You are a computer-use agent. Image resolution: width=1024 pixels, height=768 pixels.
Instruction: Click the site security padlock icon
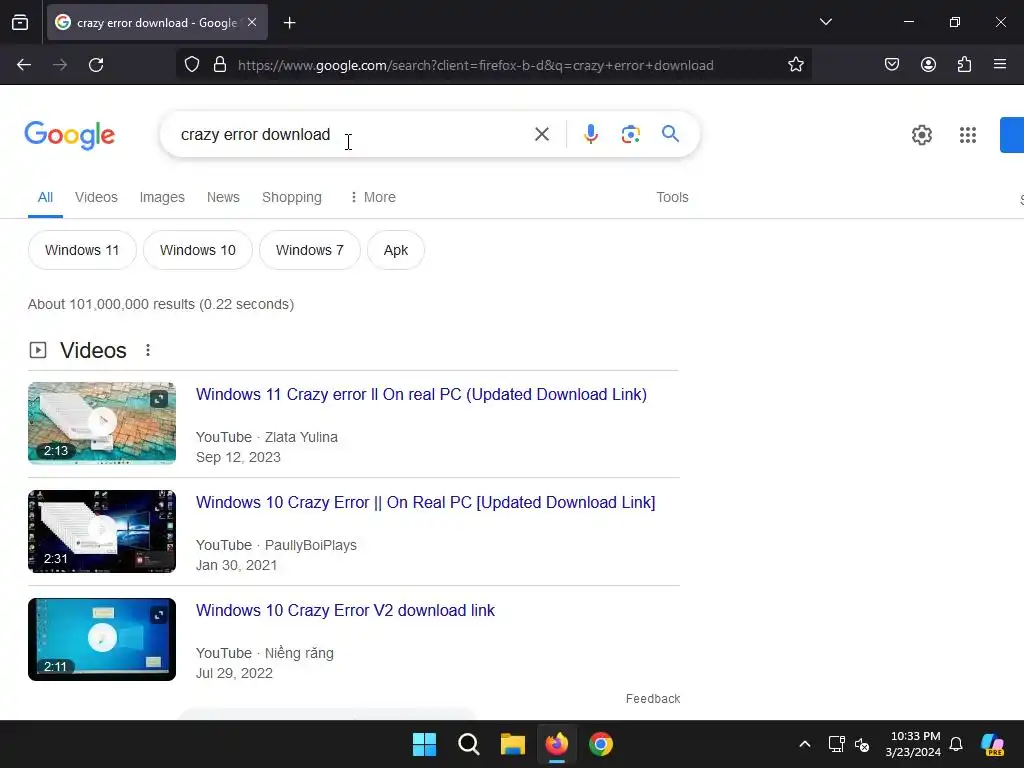pyautogui.click(x=220, y=65)
